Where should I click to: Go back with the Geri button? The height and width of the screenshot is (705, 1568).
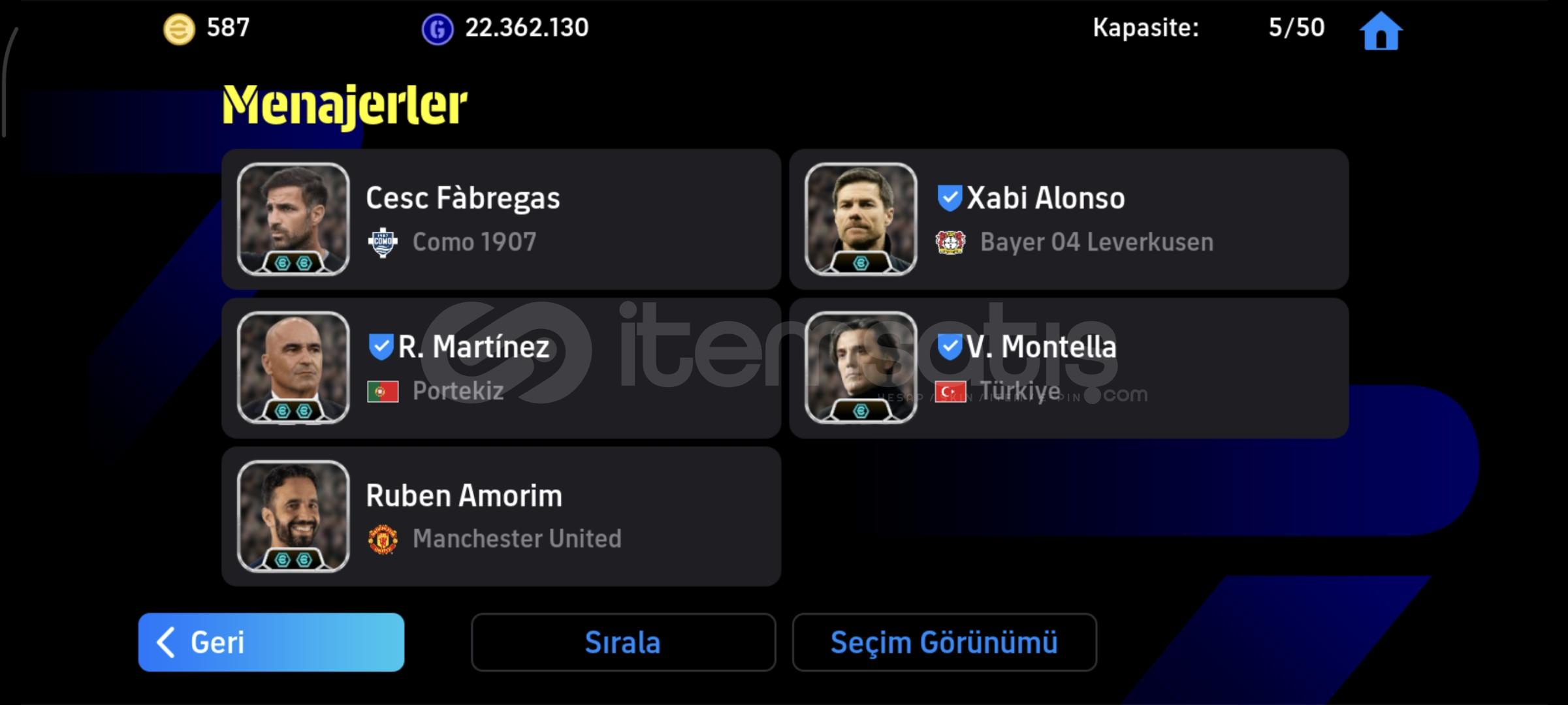point(271,642)
